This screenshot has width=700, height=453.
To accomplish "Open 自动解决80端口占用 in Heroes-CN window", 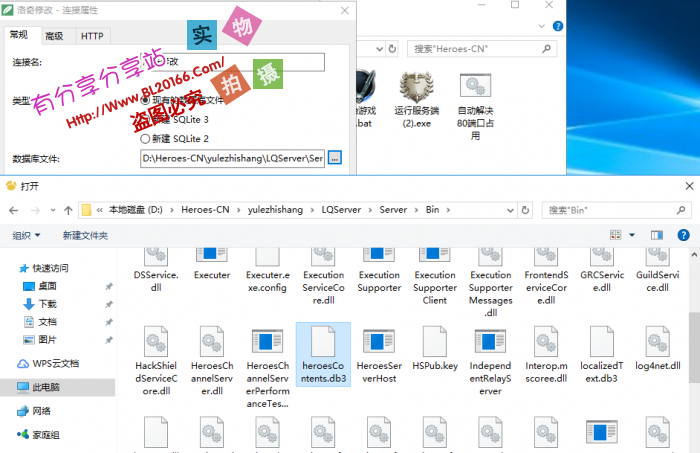I will pyautogui.click(x=475, y=106).
